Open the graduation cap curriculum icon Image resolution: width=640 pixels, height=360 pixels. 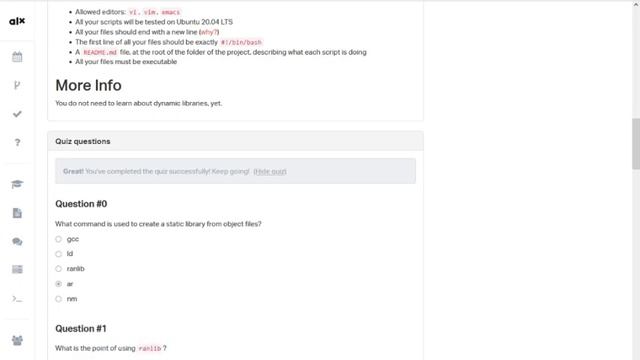point(17,184)
